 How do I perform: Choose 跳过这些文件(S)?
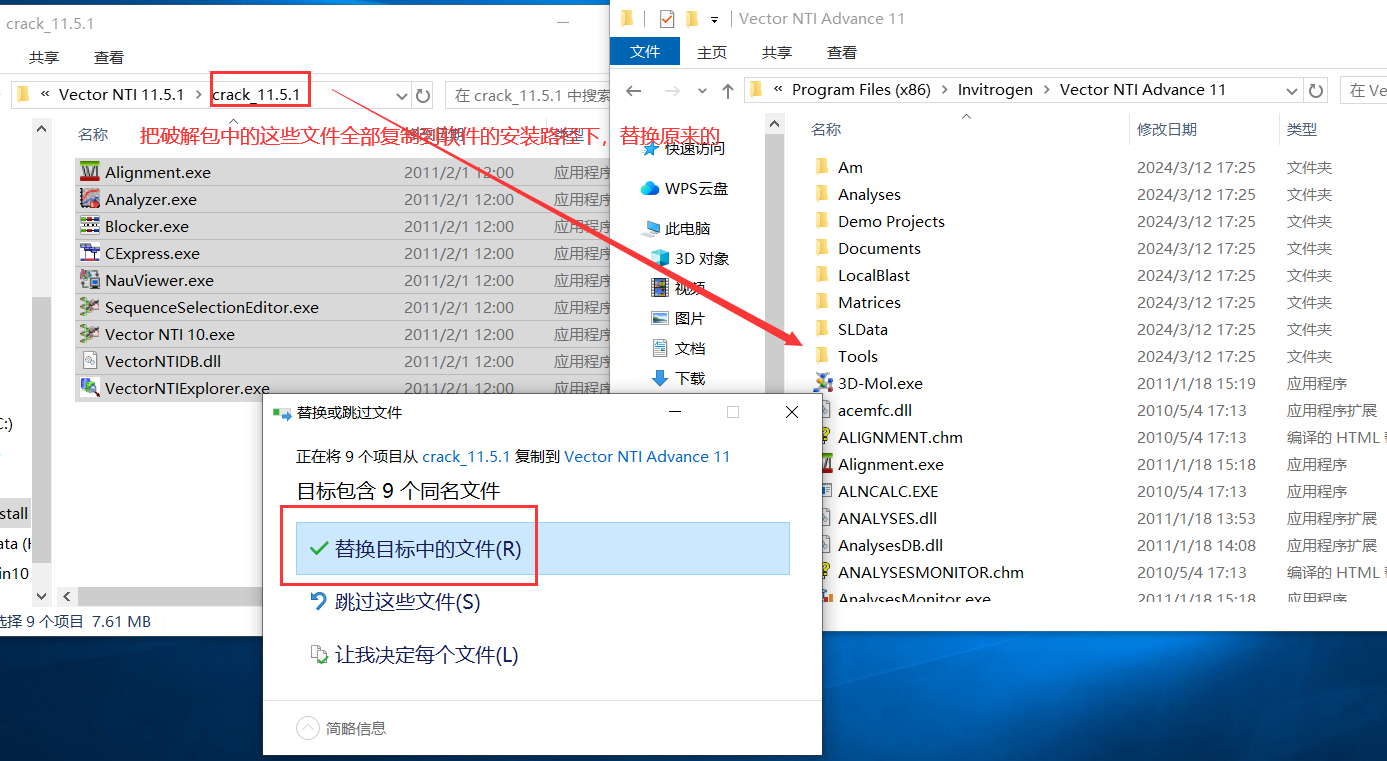[394, 602]
